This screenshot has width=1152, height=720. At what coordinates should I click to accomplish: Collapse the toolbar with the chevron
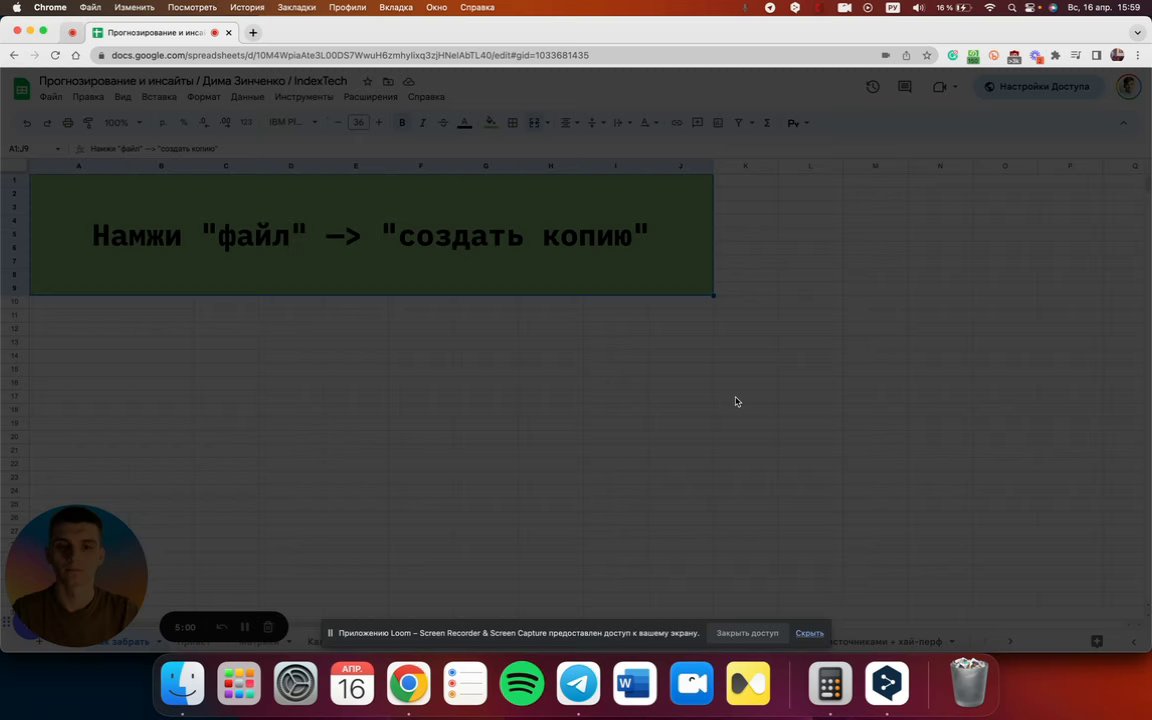coord(1123,123)
